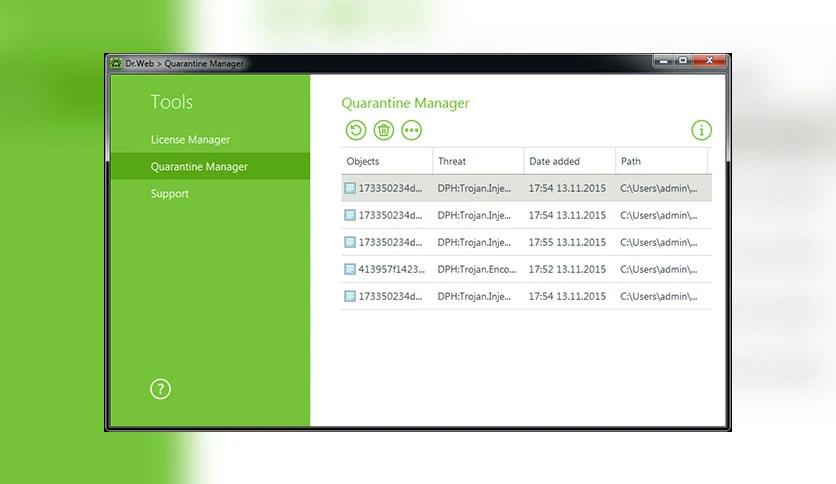Click file icon of 413957f1423 row
Viewport: 836px width, 484px height.
tap(350, 269)
